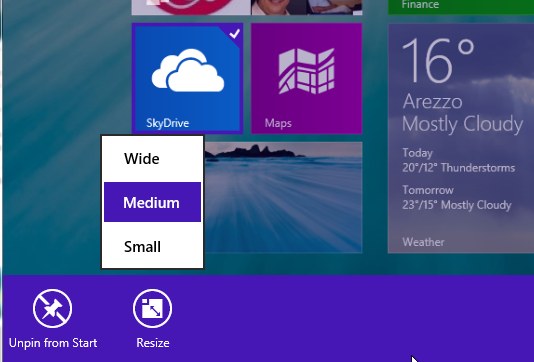
Task: Open the Maps tile
Action: click(x=307, y=78)
